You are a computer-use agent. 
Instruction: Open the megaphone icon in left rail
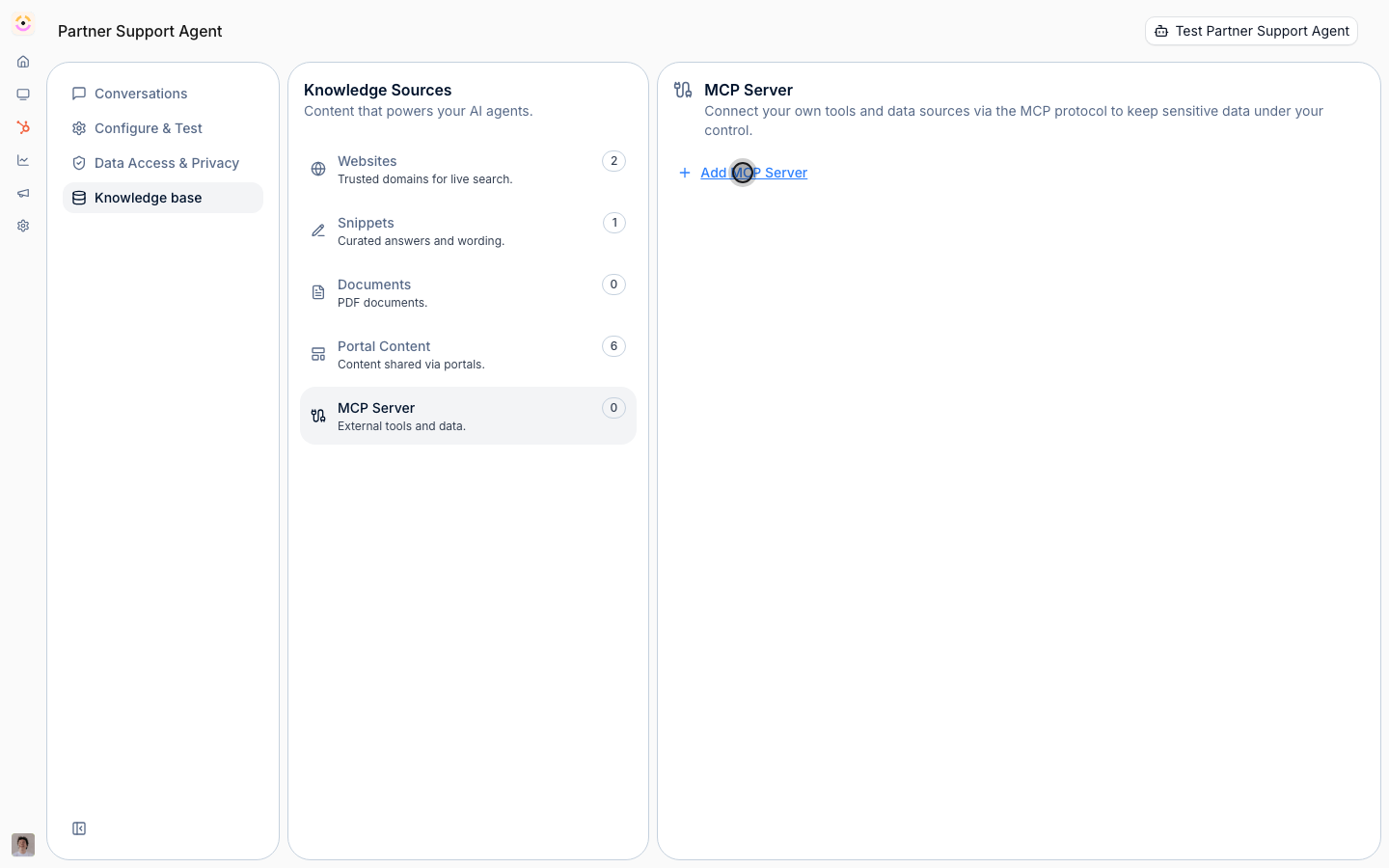23,193
